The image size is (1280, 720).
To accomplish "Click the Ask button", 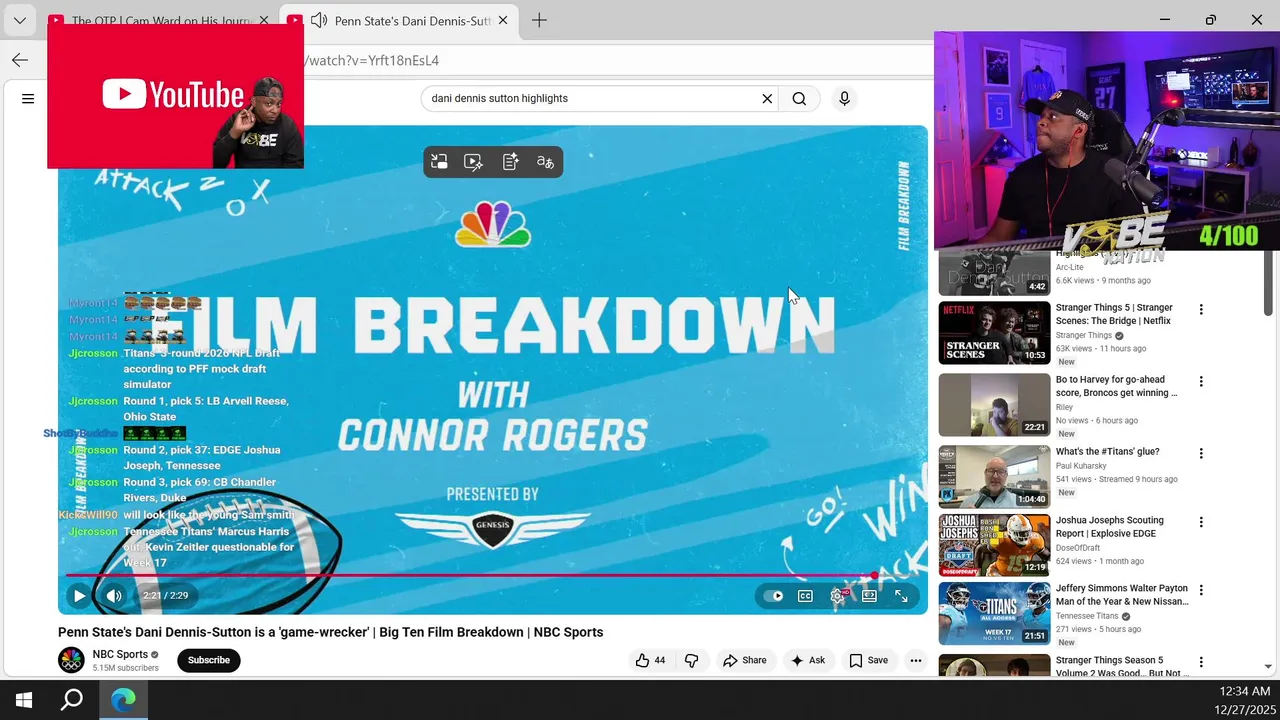I will 808,660.
